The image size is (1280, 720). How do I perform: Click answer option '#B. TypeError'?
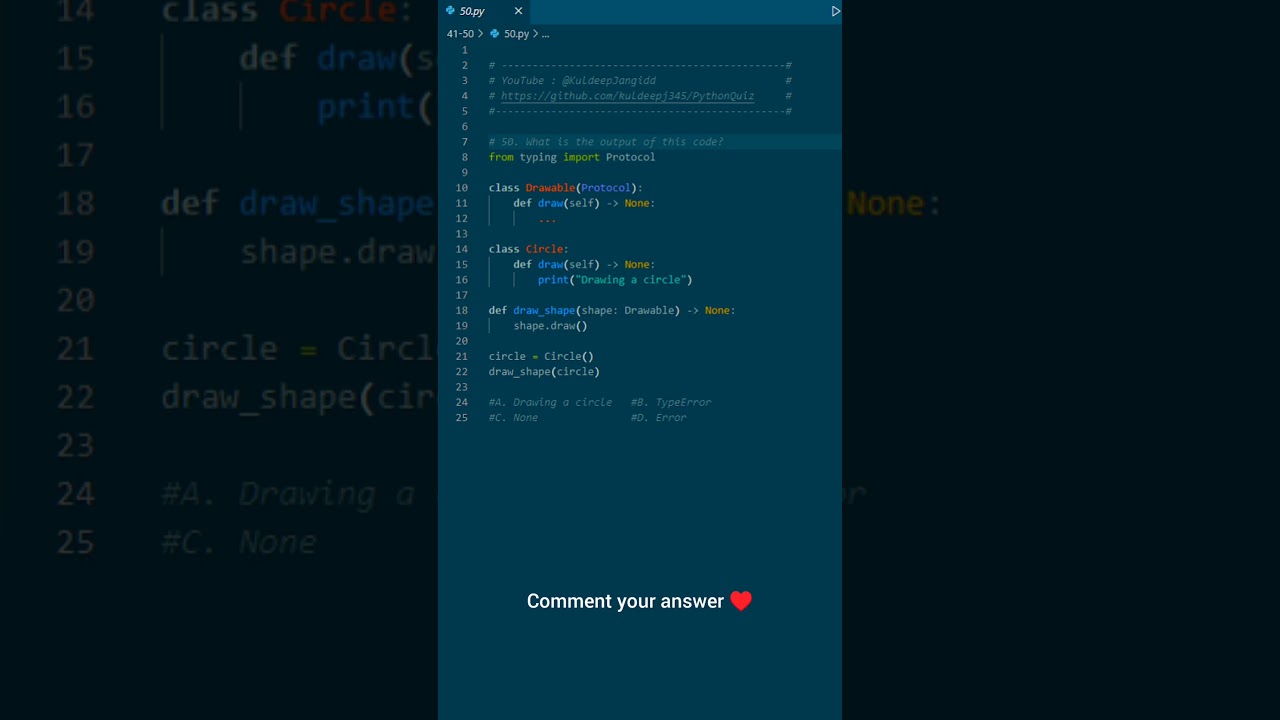pyautogui.click(x=671, y=403)
